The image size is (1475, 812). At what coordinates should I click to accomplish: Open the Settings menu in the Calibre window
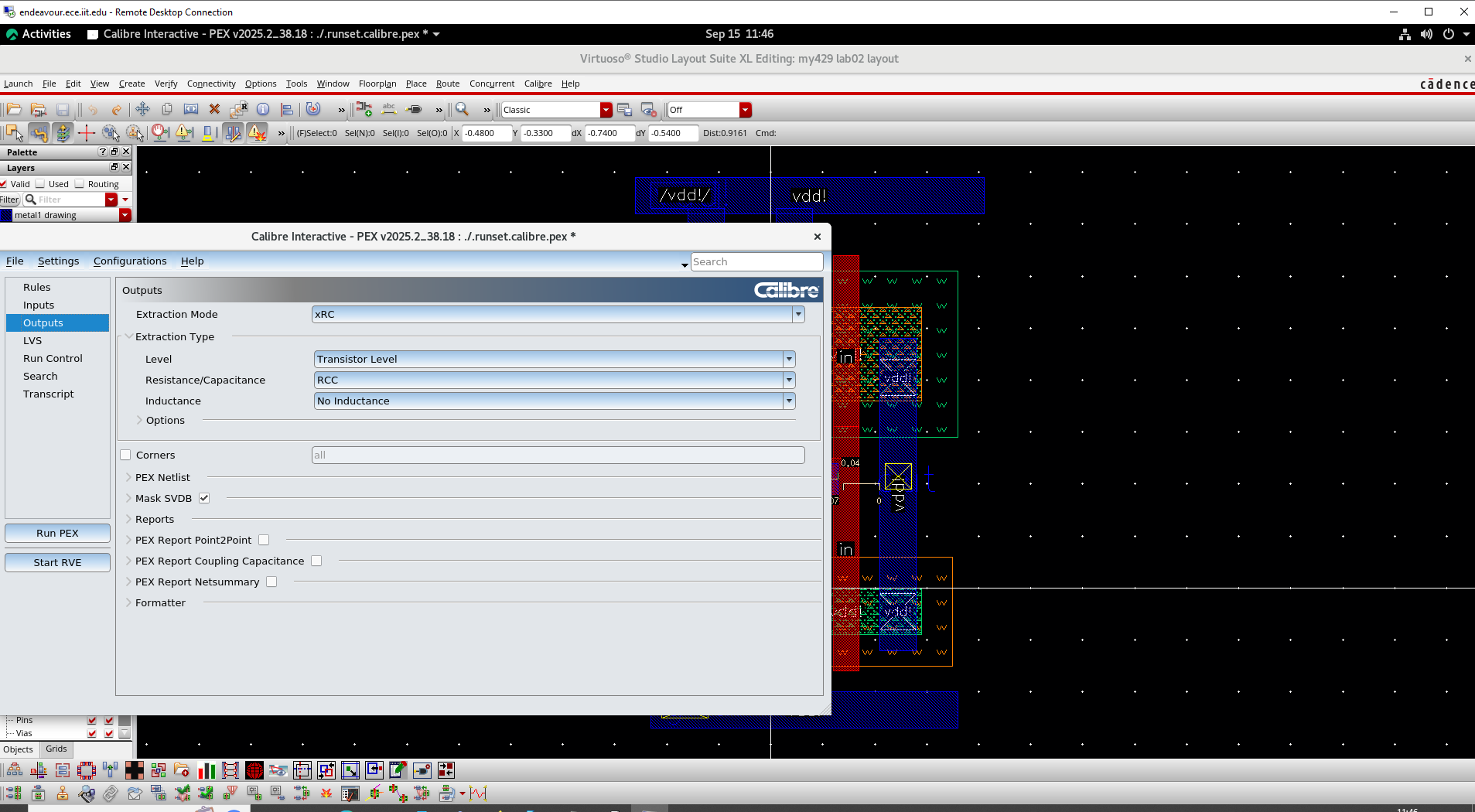click(x=58, y=261)
